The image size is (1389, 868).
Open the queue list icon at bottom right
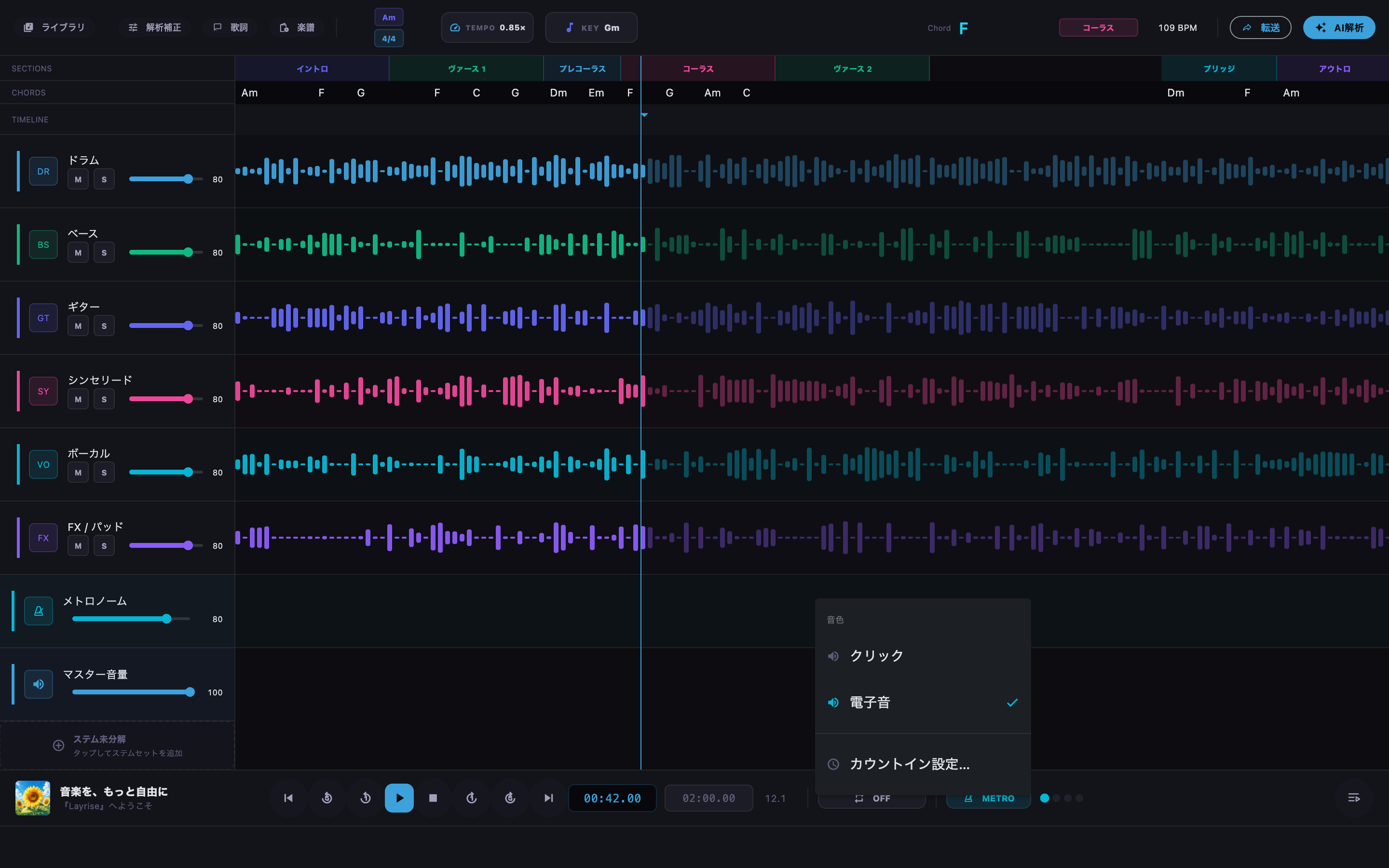tap(1353, 798)
